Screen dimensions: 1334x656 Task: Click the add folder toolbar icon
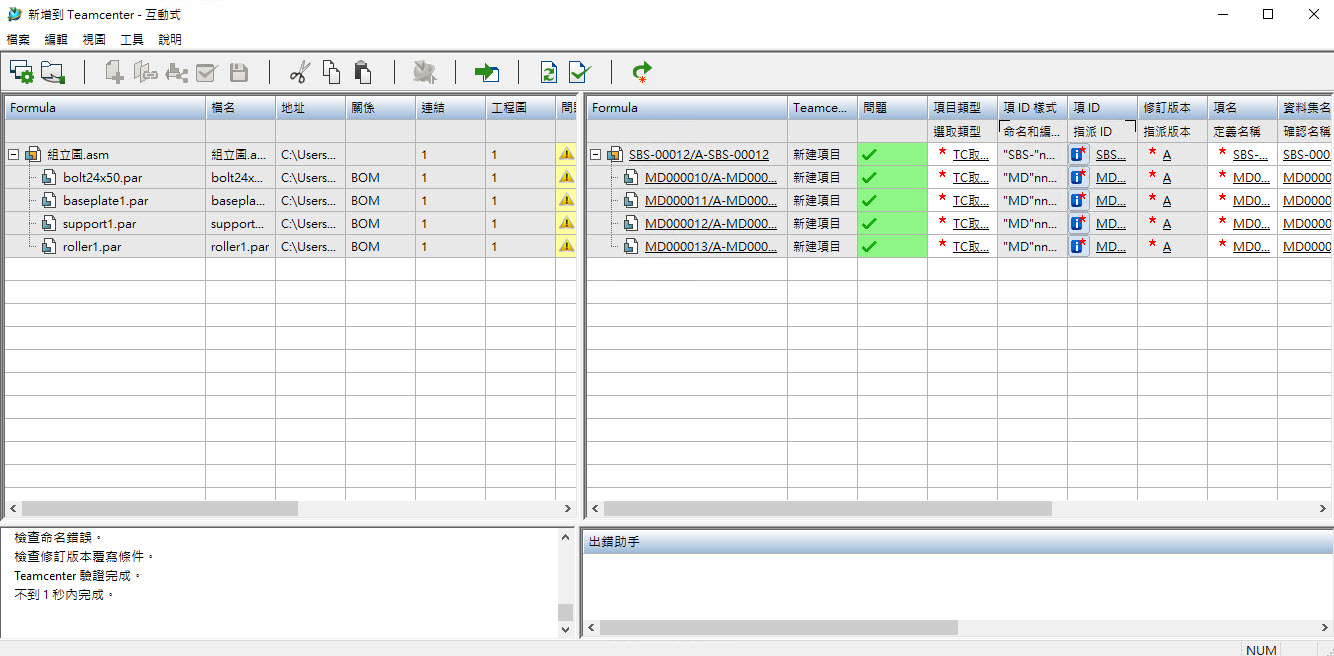53,72
